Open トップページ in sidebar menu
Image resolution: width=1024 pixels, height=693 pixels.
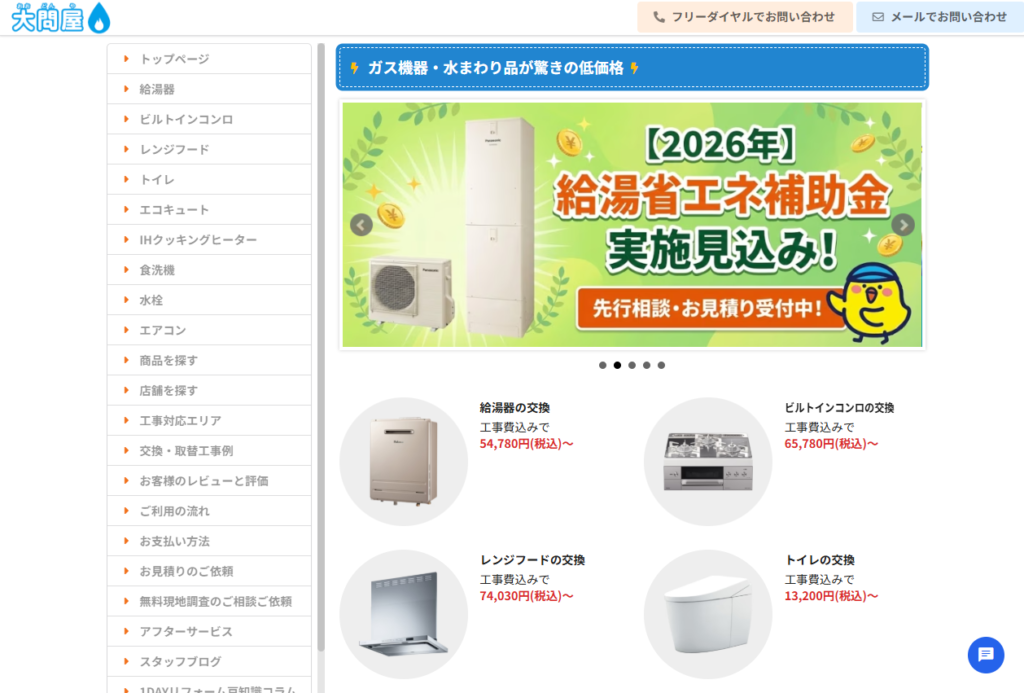coord(209,59)
